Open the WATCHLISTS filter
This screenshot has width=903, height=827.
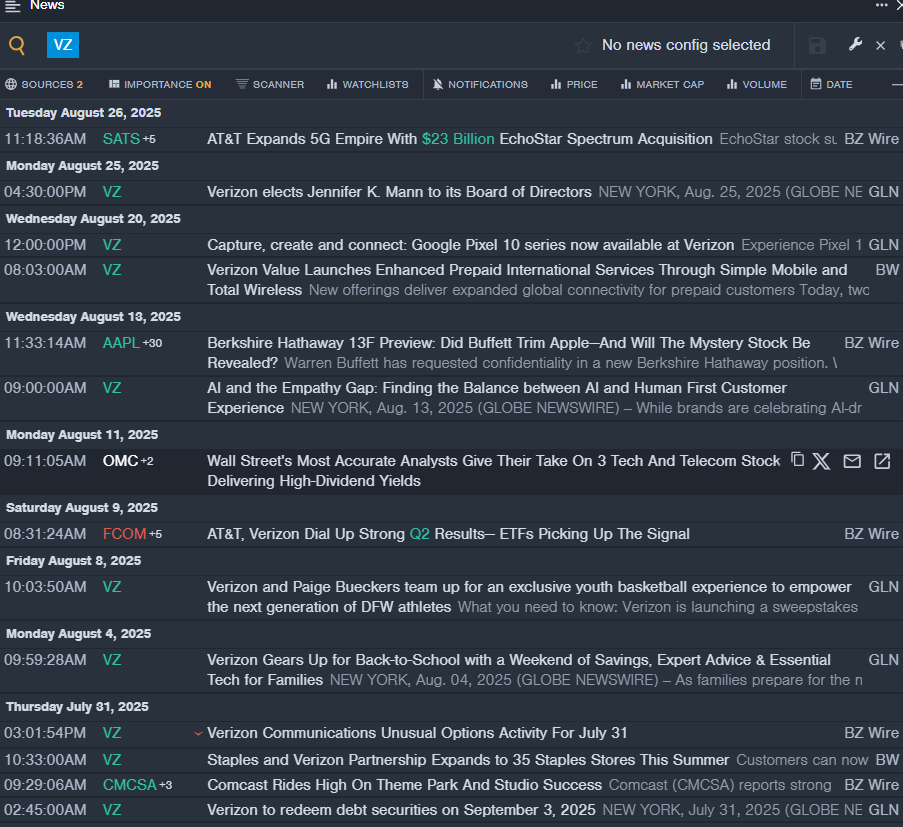coord(367,85)
